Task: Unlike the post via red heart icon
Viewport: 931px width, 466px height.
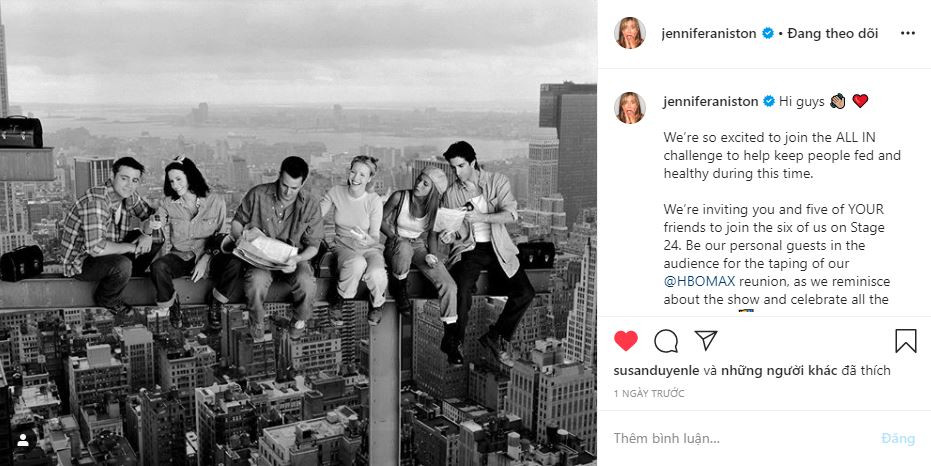Action: click(625, 341)
